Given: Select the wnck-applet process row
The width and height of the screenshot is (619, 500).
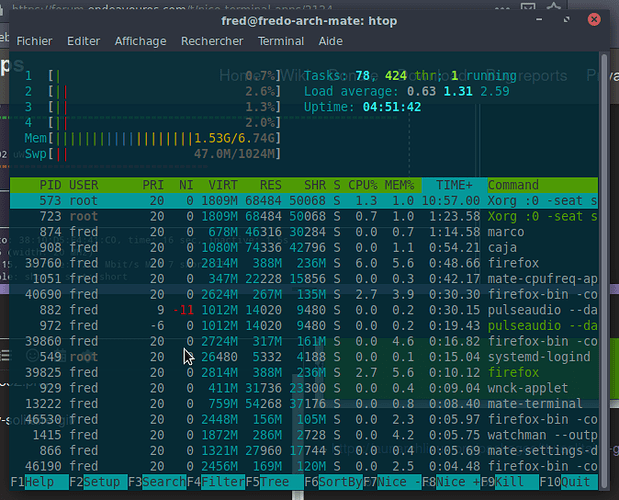Looking at the screenshot, I should (304, 388).
